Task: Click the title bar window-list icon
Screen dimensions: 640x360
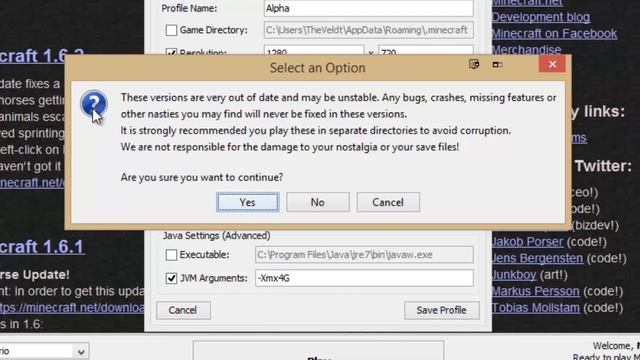Action: coord(474,64)
